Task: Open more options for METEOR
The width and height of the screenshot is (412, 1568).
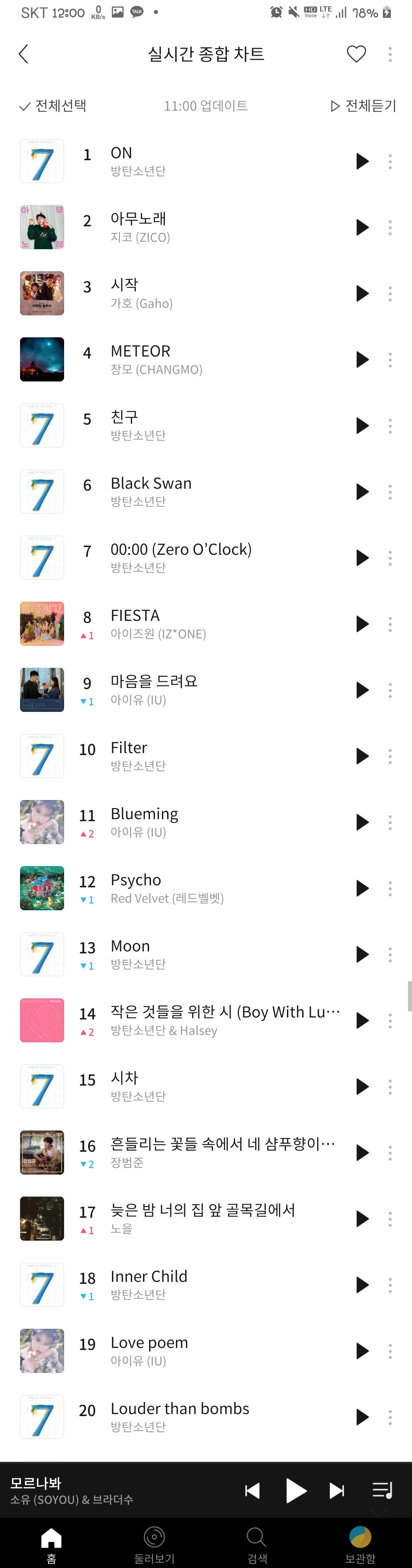Action: (390, 360)
